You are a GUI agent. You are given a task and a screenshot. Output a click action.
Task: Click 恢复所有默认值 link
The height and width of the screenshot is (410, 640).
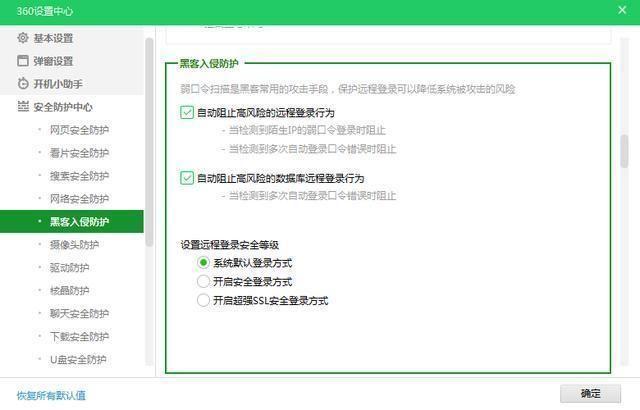51,395
